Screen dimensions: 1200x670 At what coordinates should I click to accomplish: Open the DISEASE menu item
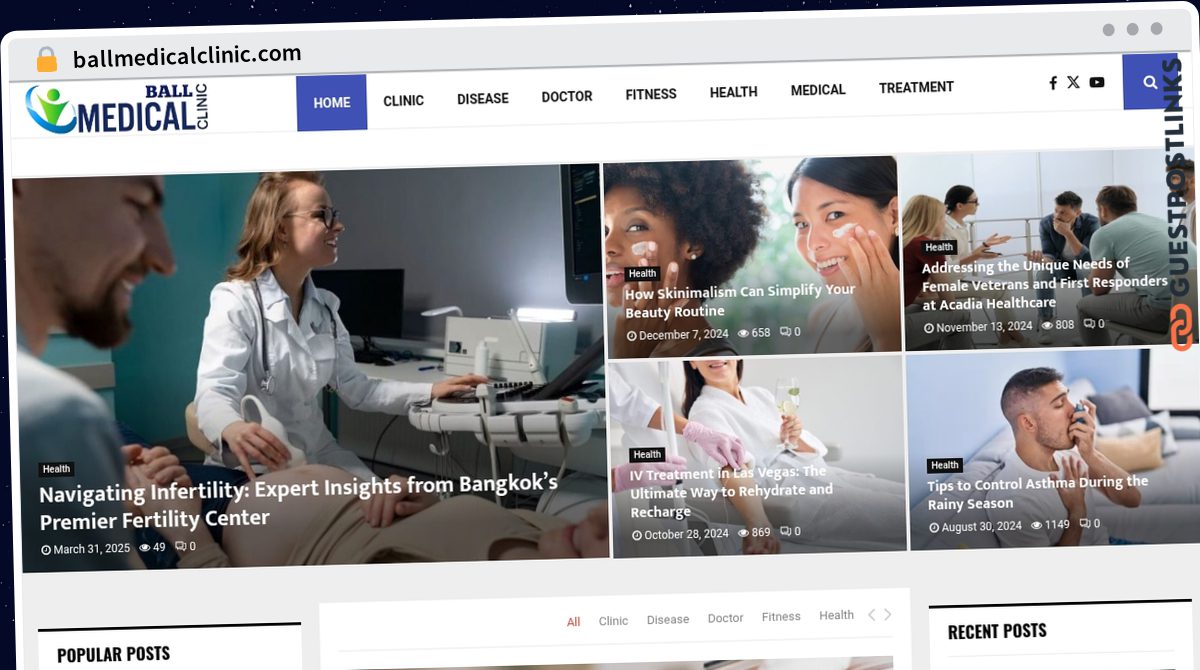(x=483, y=99)
